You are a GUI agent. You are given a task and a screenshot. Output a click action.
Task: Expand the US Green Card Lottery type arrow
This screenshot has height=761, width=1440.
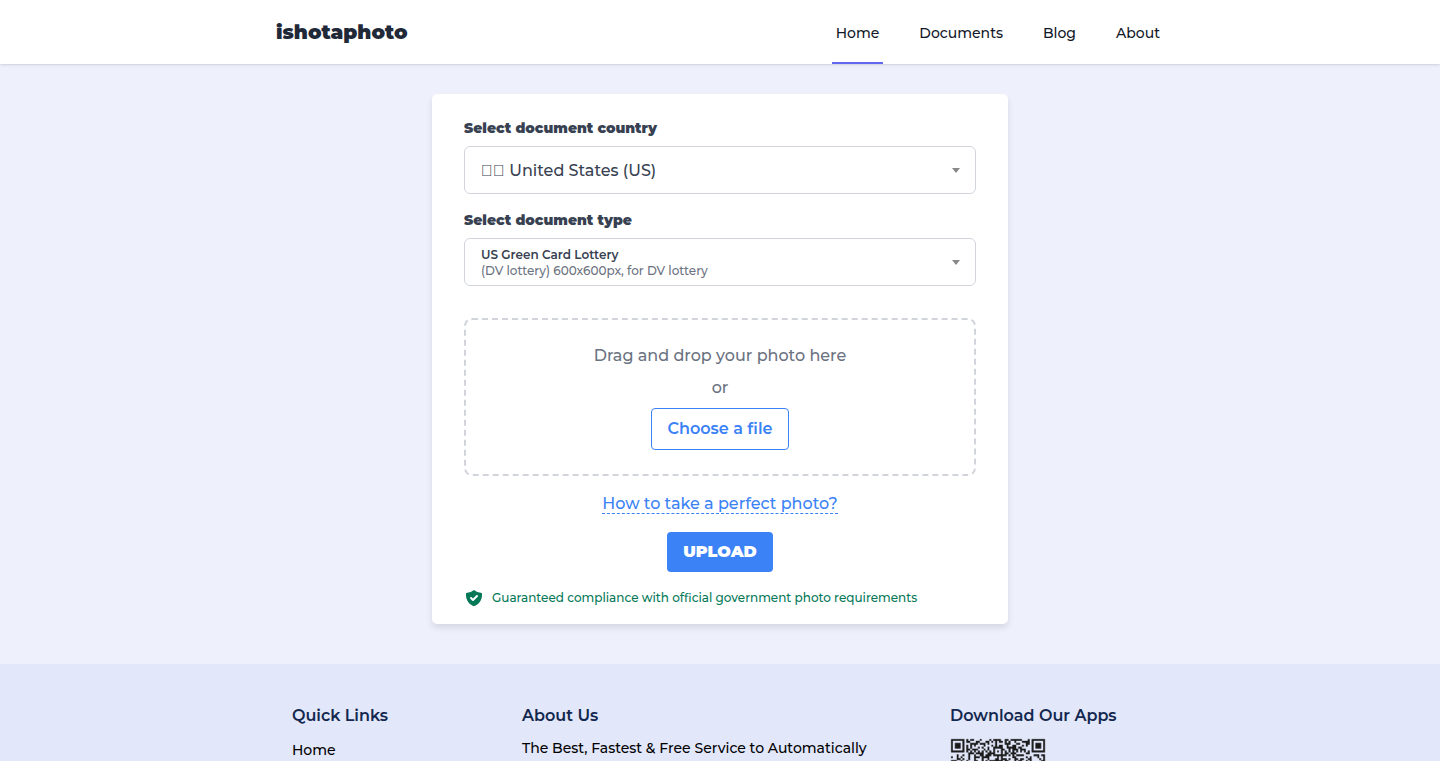pos(956,263)
